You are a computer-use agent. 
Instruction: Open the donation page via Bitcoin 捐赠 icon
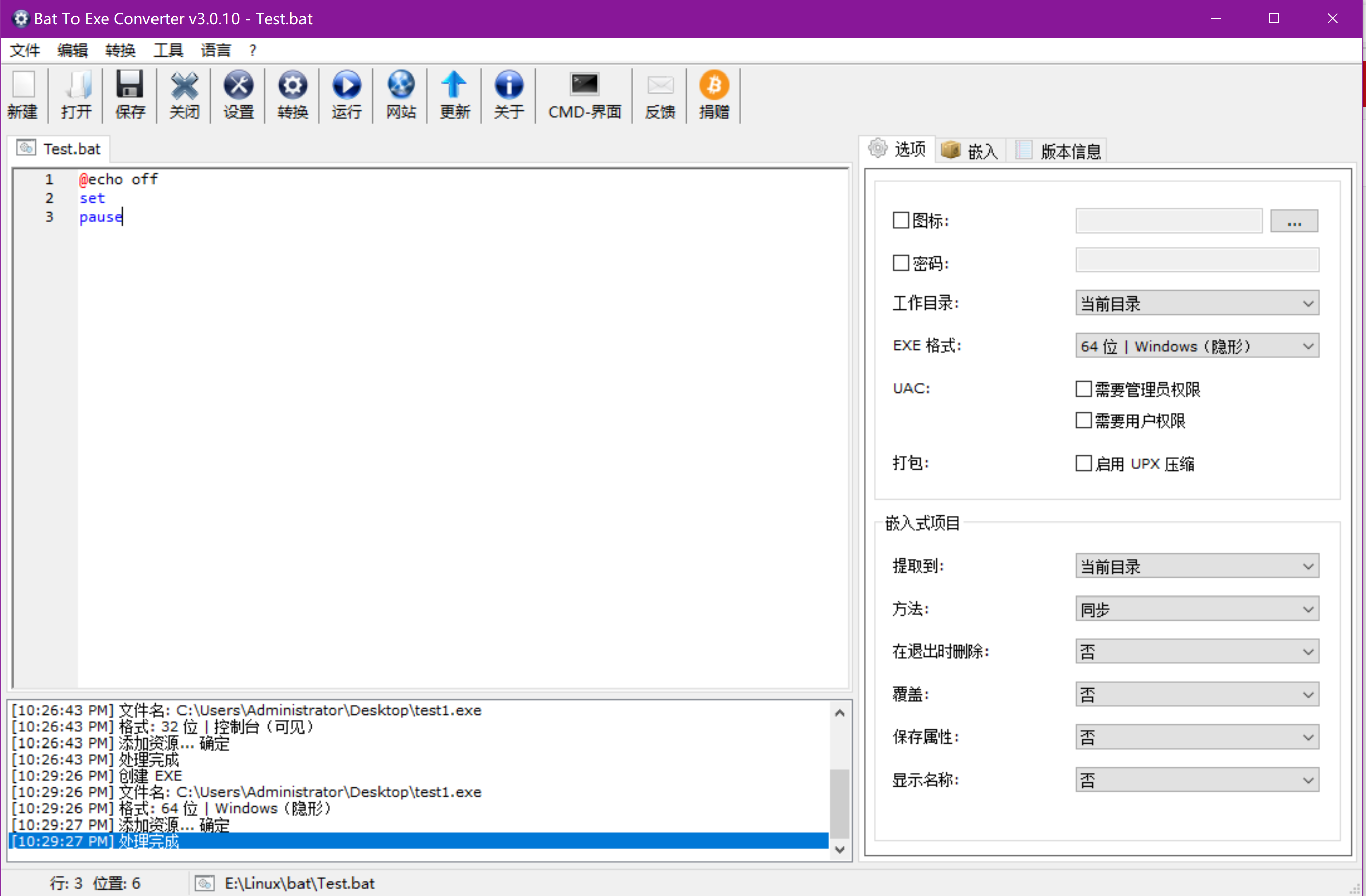point(714,95)
